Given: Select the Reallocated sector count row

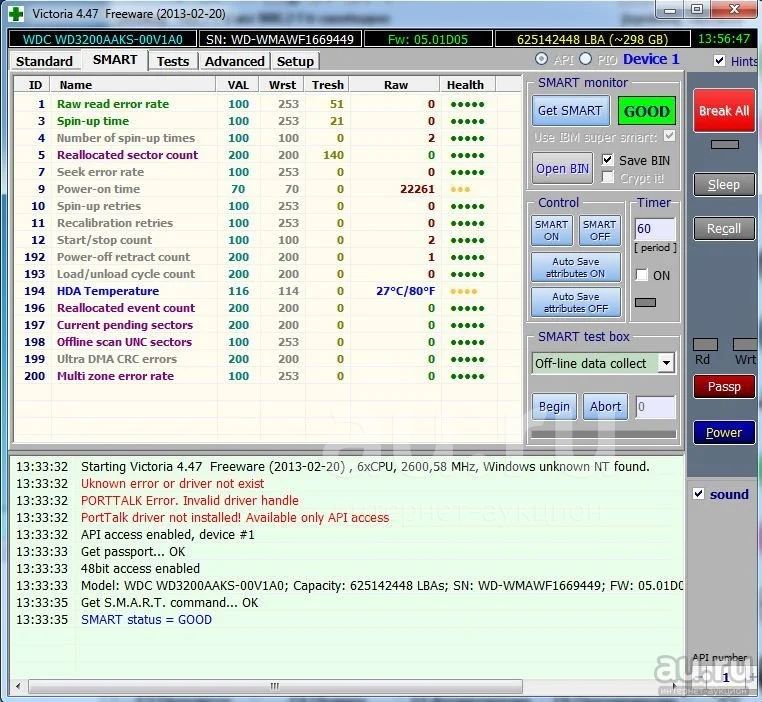Looking at the screenshot, I should [x=267, y=155].
